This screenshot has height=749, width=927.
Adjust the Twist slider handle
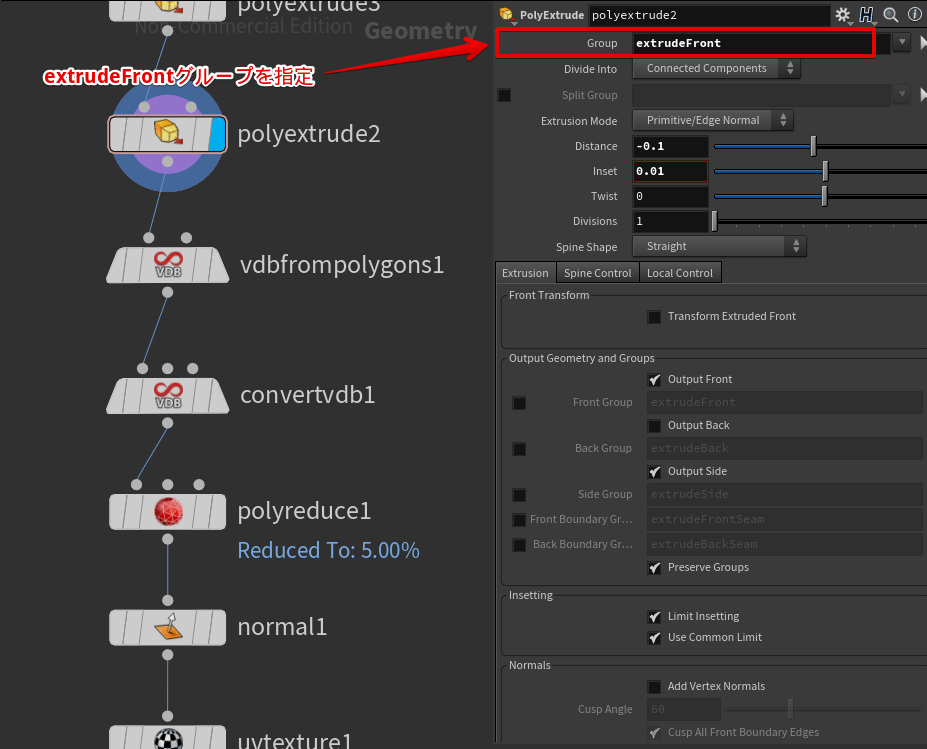824,196
